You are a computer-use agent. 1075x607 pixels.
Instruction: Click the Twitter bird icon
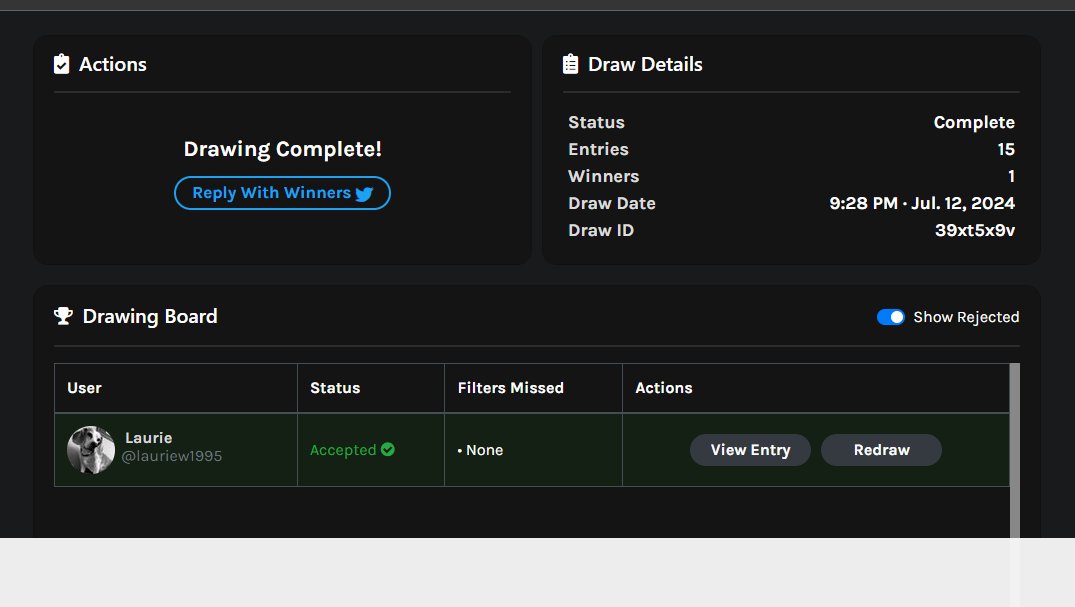click(365, 194)
